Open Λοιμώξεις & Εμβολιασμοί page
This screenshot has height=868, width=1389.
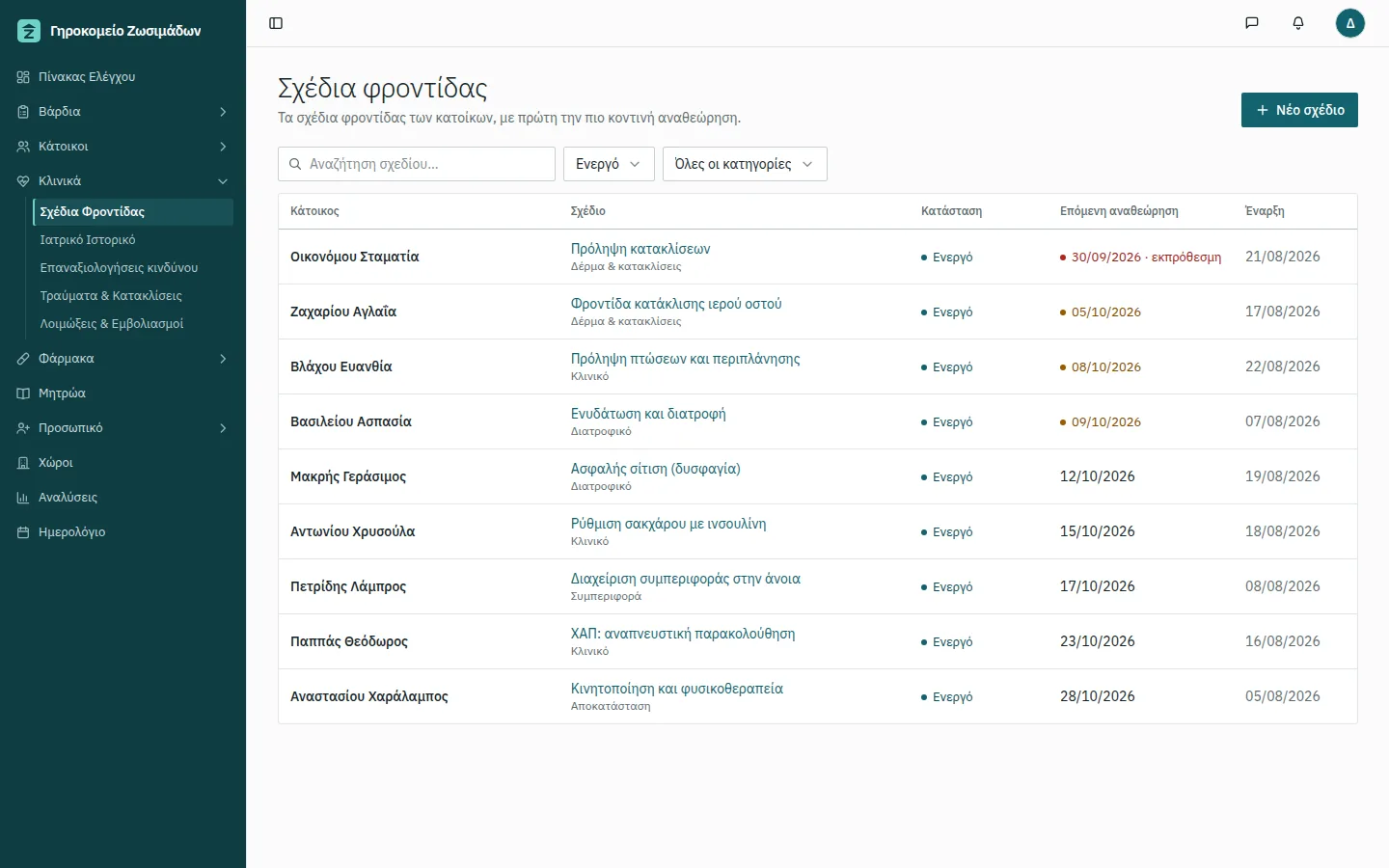tap(133, 324)
